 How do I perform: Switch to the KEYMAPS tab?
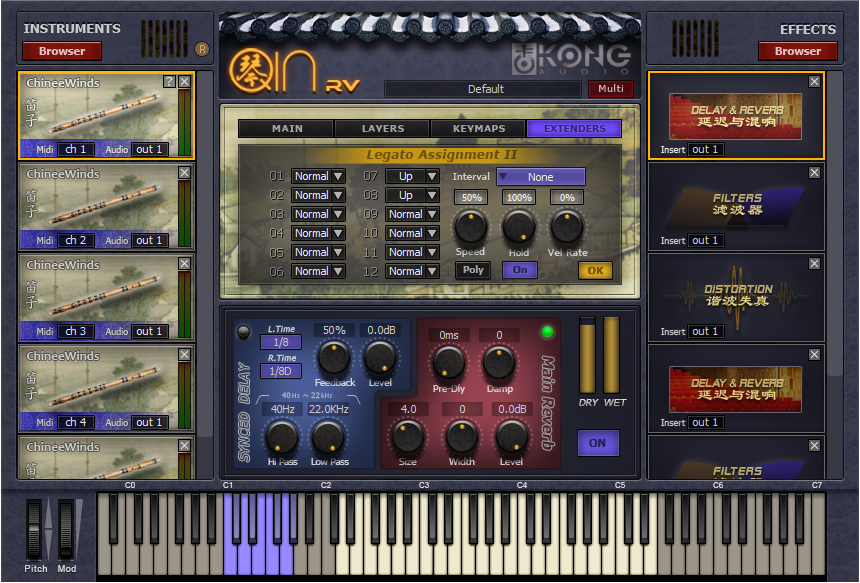tap(478, 128)
